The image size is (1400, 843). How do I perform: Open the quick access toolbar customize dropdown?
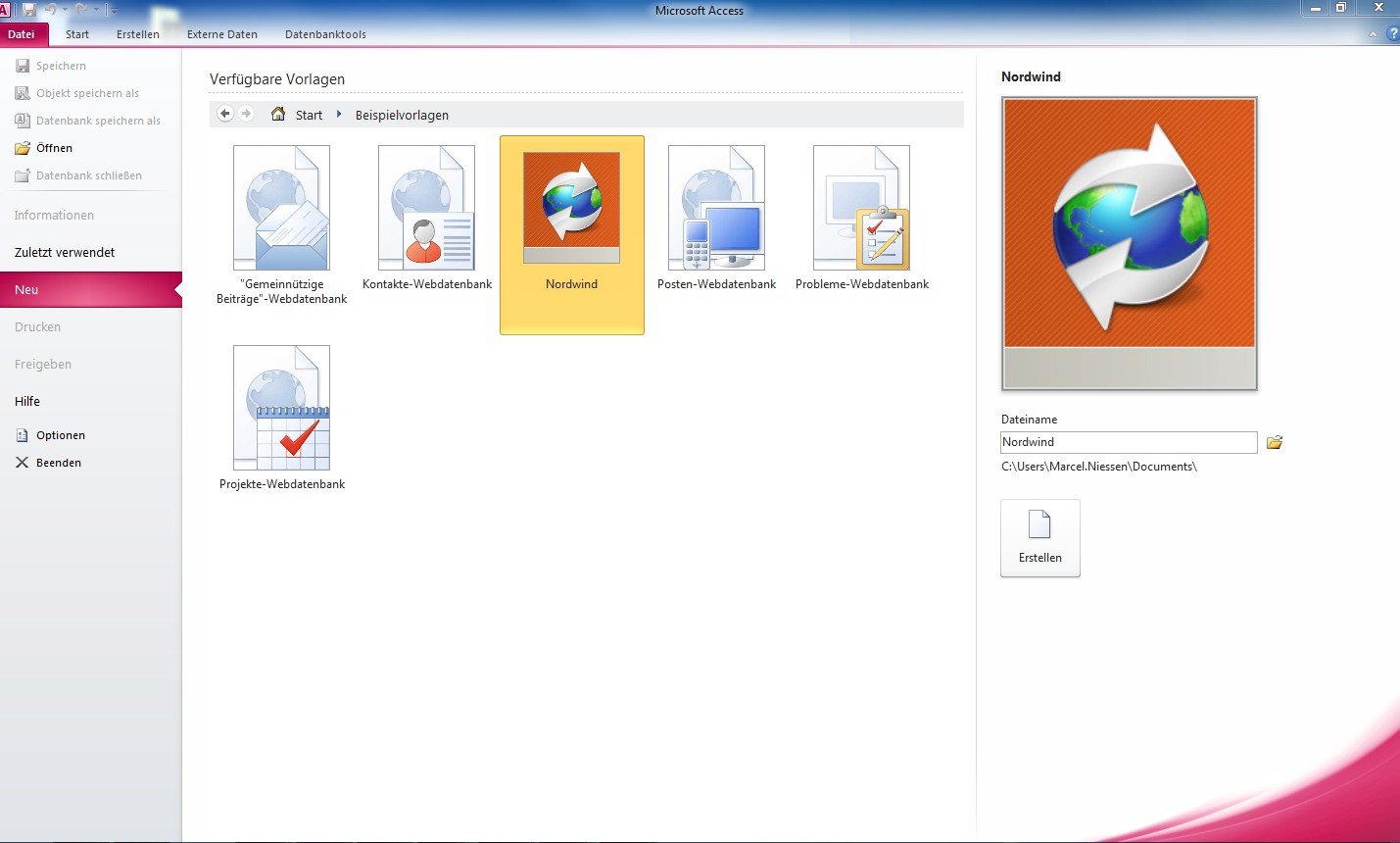(114, 10)
